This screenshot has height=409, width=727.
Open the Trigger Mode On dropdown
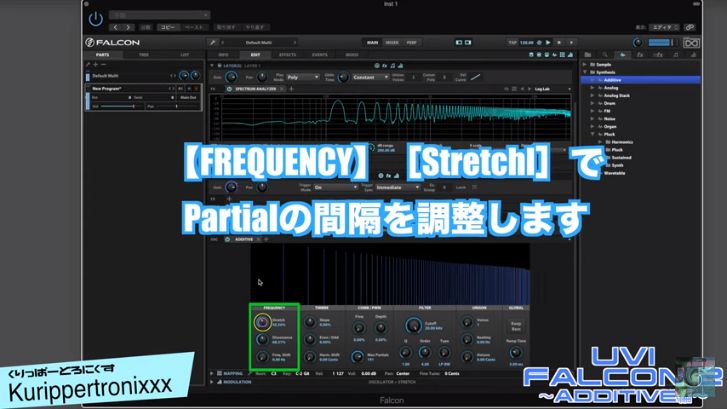(x=336, y=187)
